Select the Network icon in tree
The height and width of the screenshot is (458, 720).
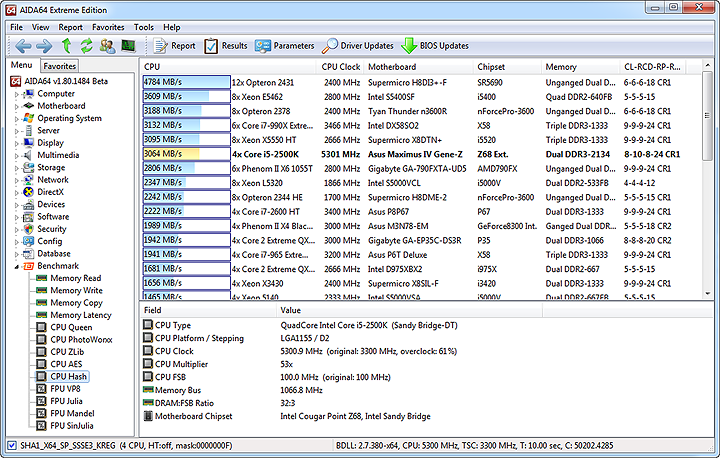tap(28, 180)
